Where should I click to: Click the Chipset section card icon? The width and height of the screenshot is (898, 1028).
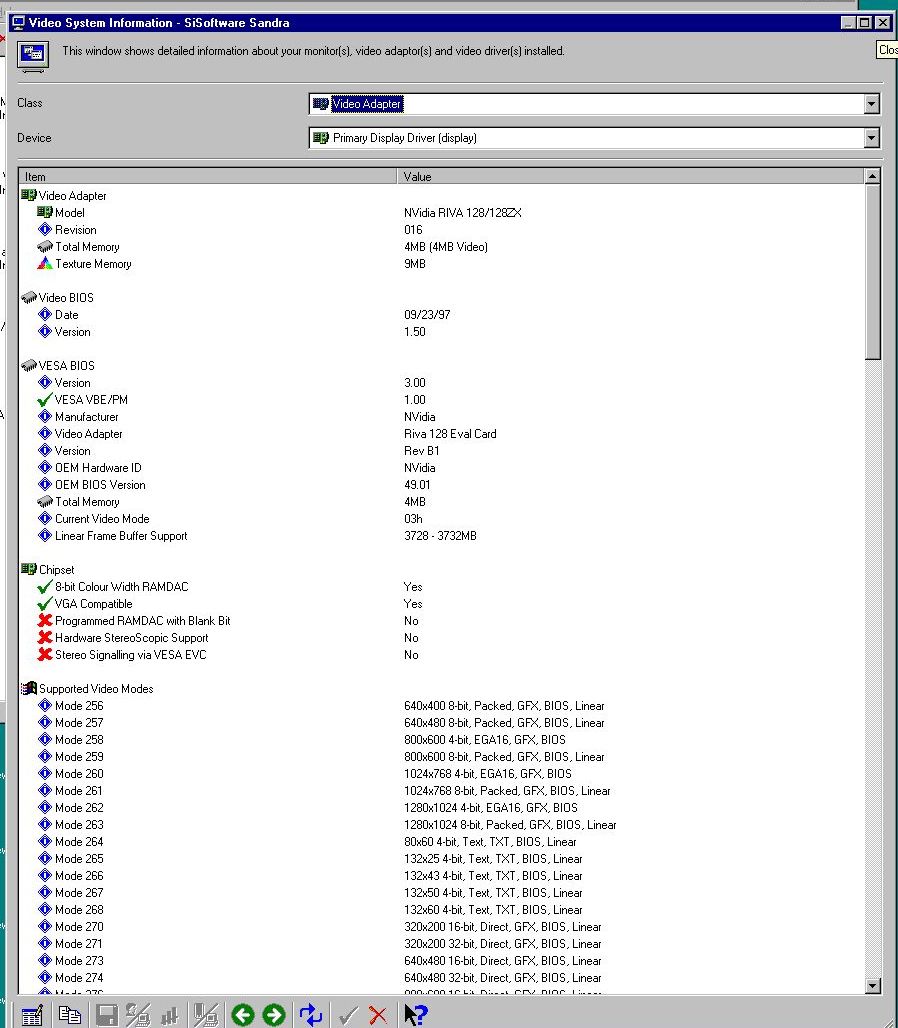tap(29, 569)
